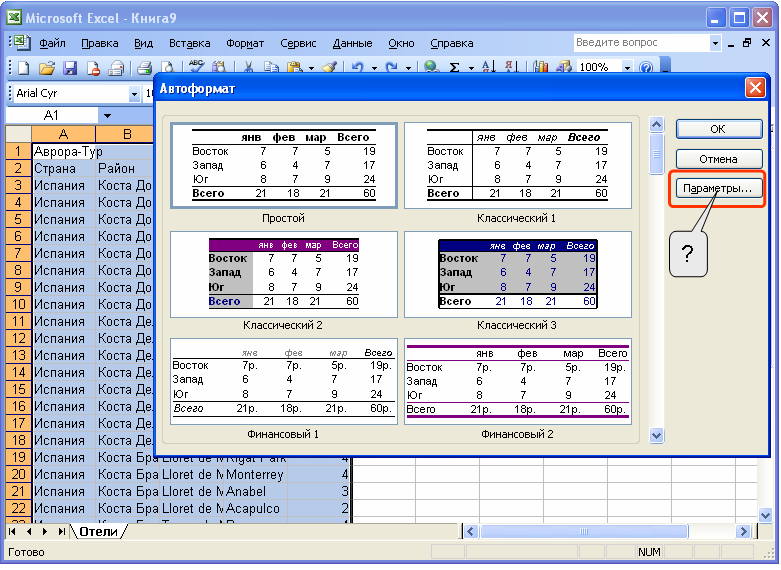This screenshot has width=781, height=570.
Task: Select the Классический 3 format preview
Action: tap(518, 274)
